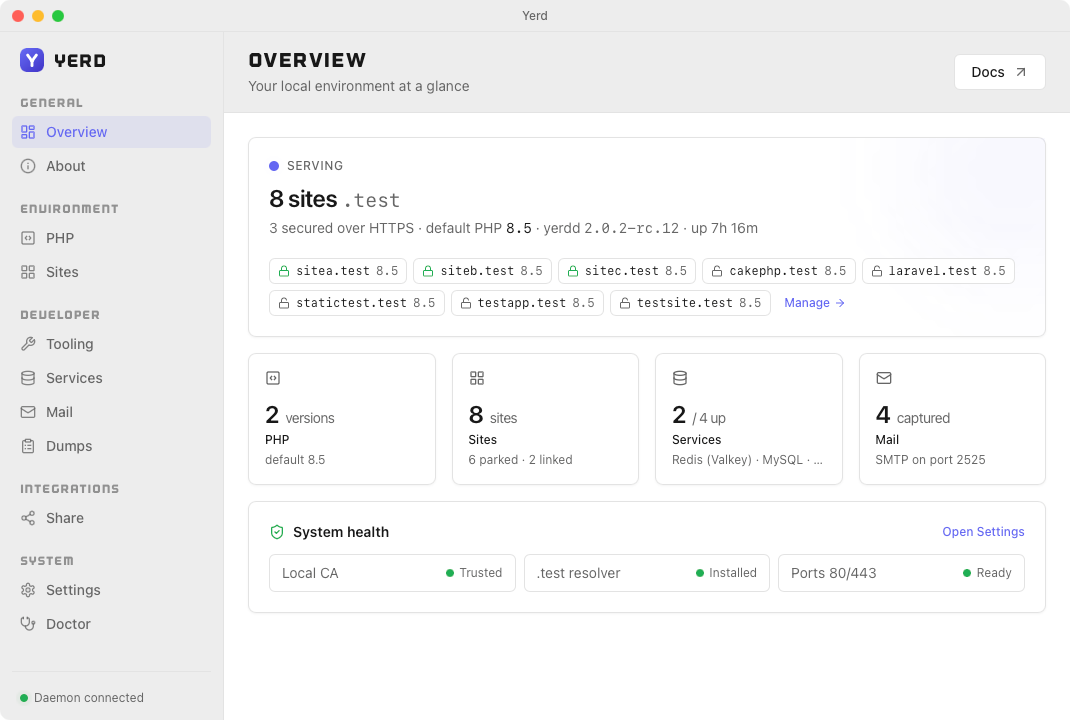Select the testapp.test 8.5 site chip
The image size is (1070, 720).
pyautogui.click(x=527, y=303)
